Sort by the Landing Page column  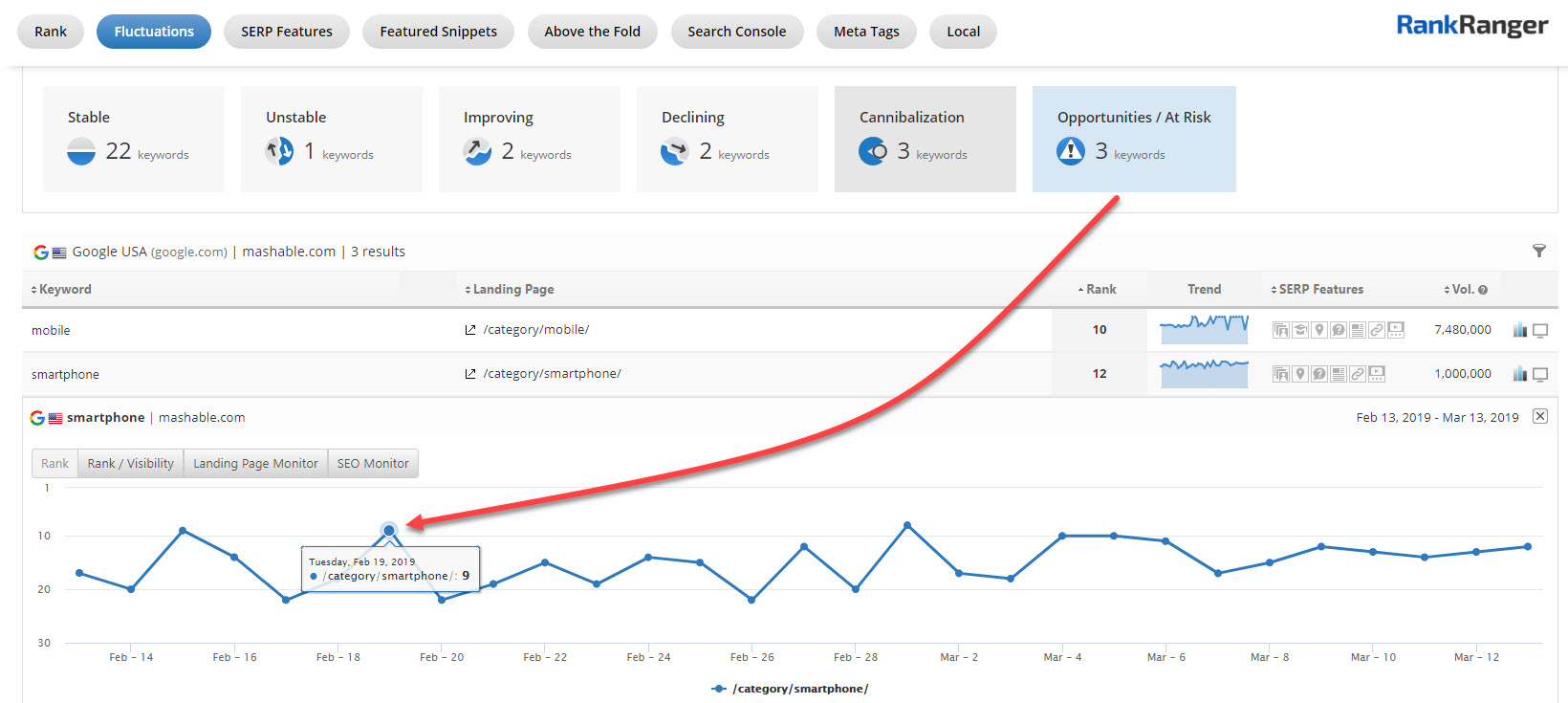(x=512, y=289)
